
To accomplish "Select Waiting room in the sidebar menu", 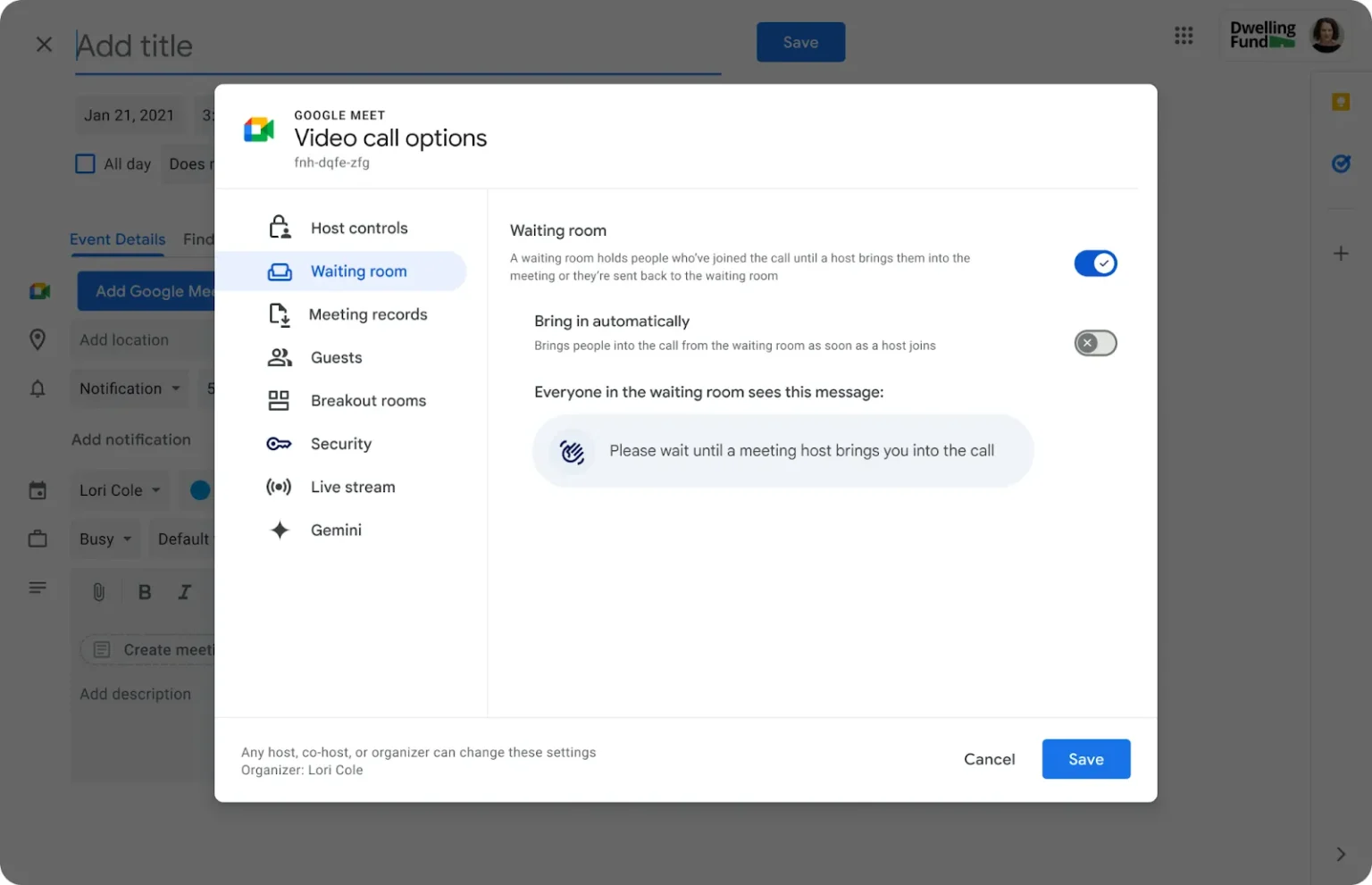I will click(358, 271).
